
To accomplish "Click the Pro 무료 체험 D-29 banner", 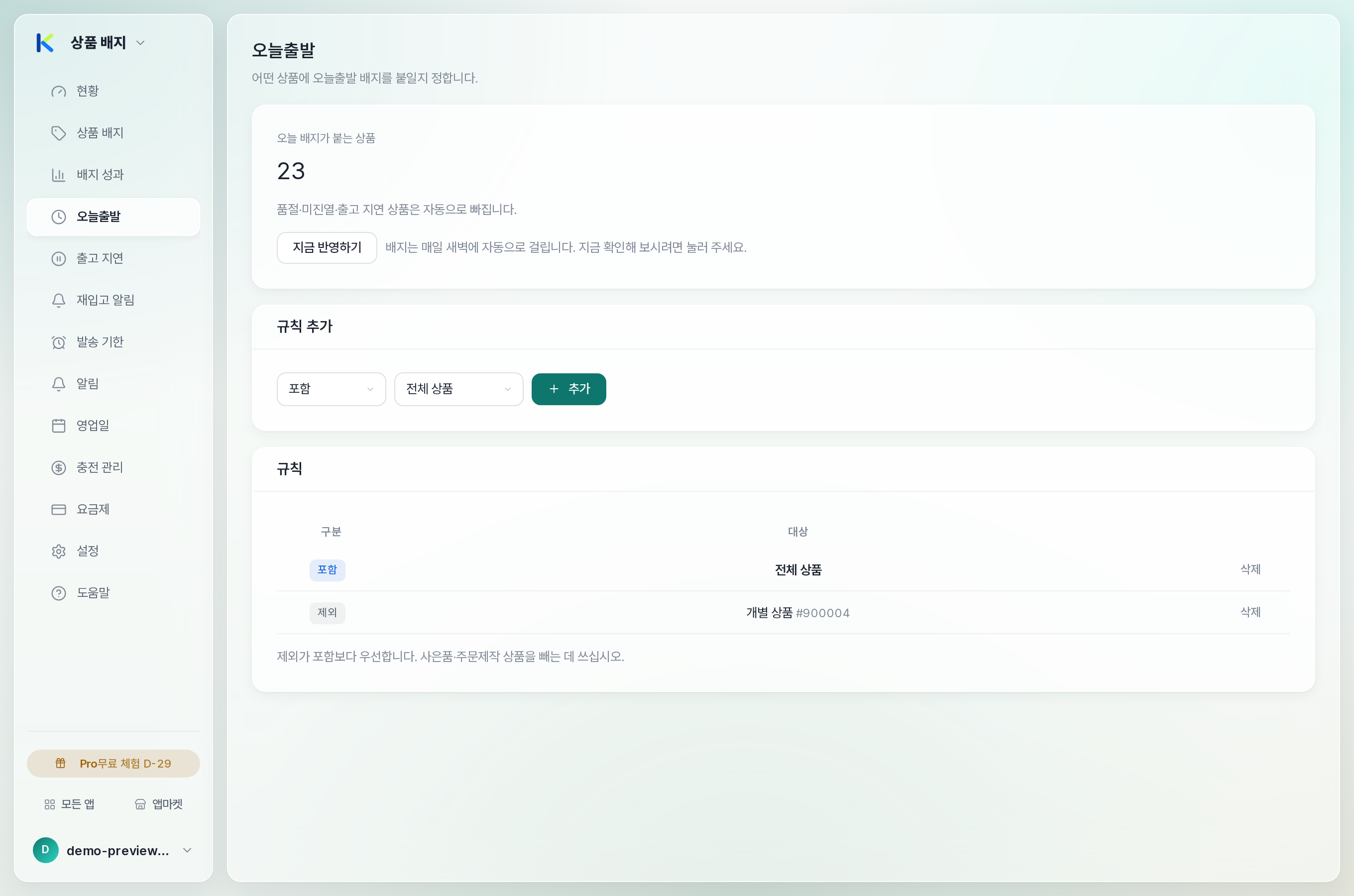I will coord(113,764).
